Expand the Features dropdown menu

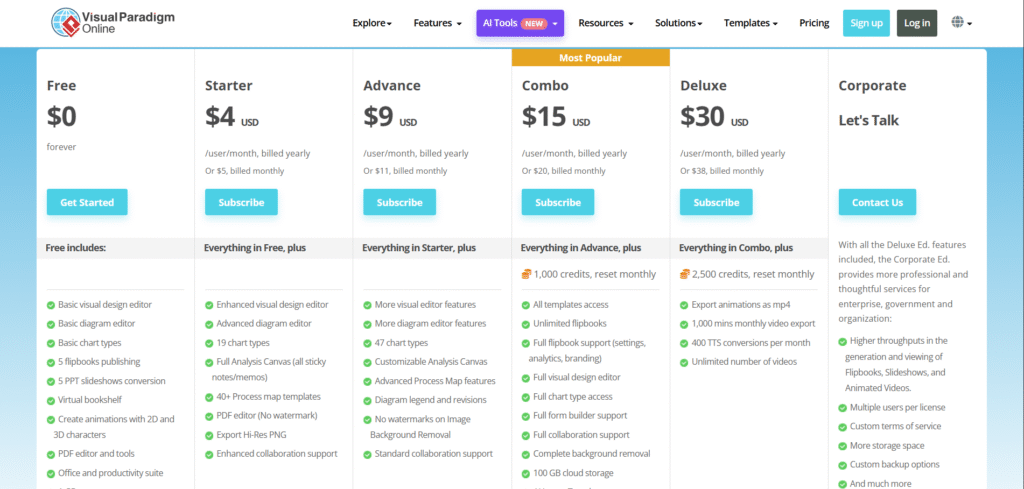click(x=438, y=23)
